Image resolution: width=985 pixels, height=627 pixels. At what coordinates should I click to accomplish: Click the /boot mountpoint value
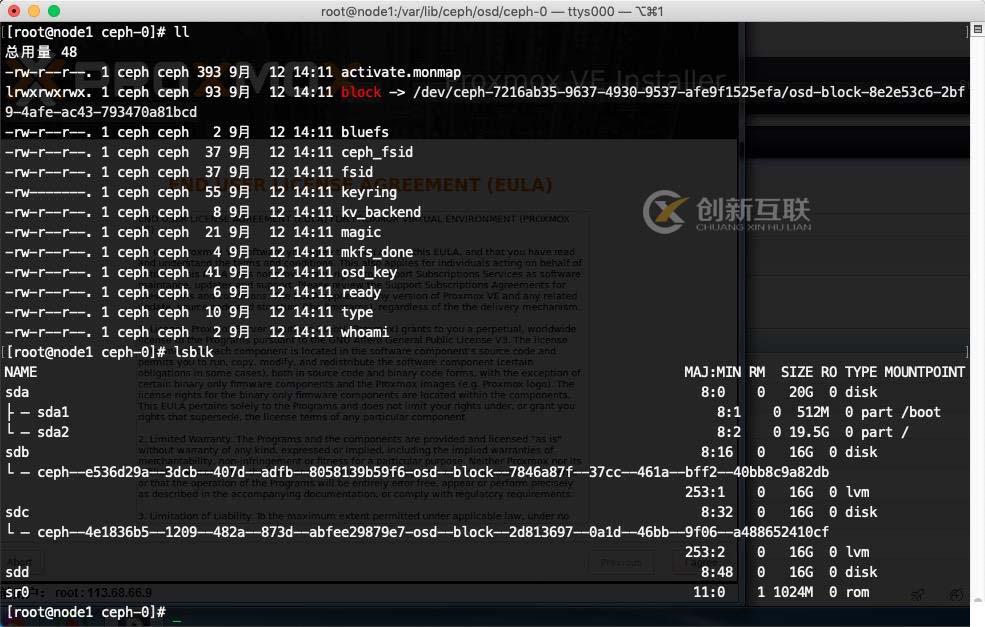click(921, 412)
